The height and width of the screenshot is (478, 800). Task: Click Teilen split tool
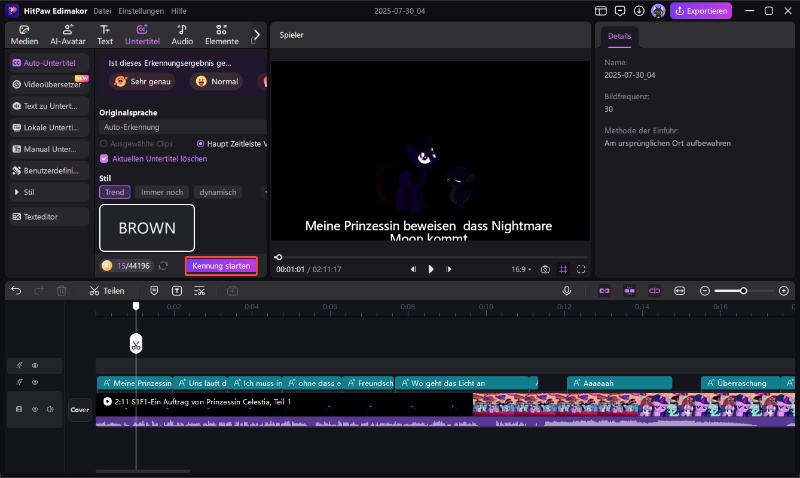click(107, 291)
